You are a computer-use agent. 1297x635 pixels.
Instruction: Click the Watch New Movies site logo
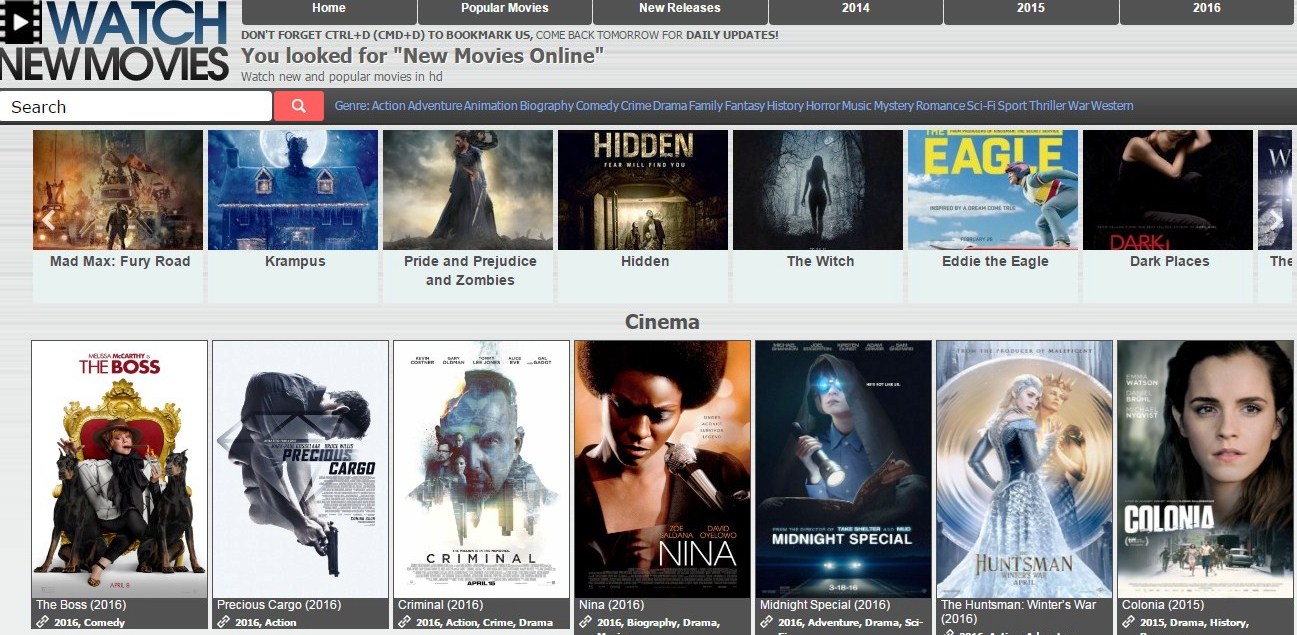pos(115,41)
